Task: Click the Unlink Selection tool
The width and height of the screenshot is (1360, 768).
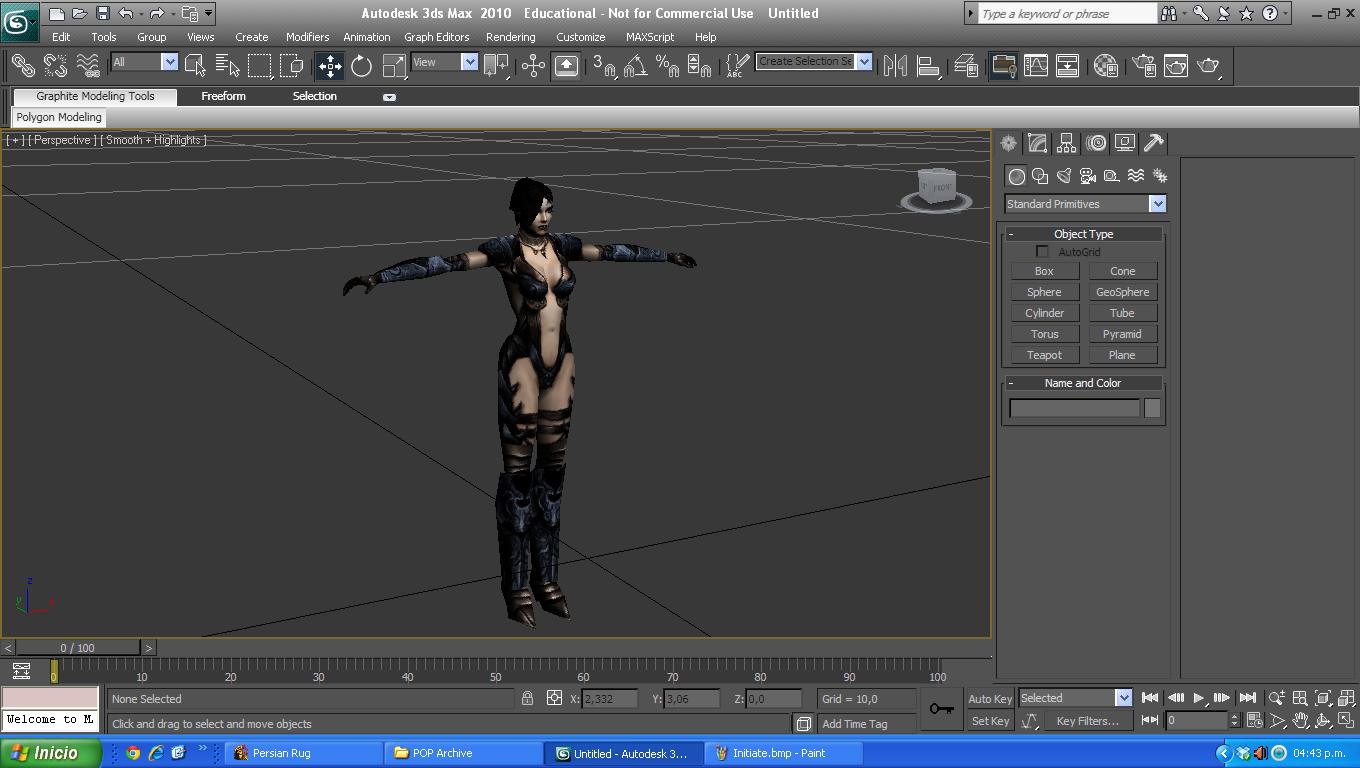Action: [x=55, y=66]
